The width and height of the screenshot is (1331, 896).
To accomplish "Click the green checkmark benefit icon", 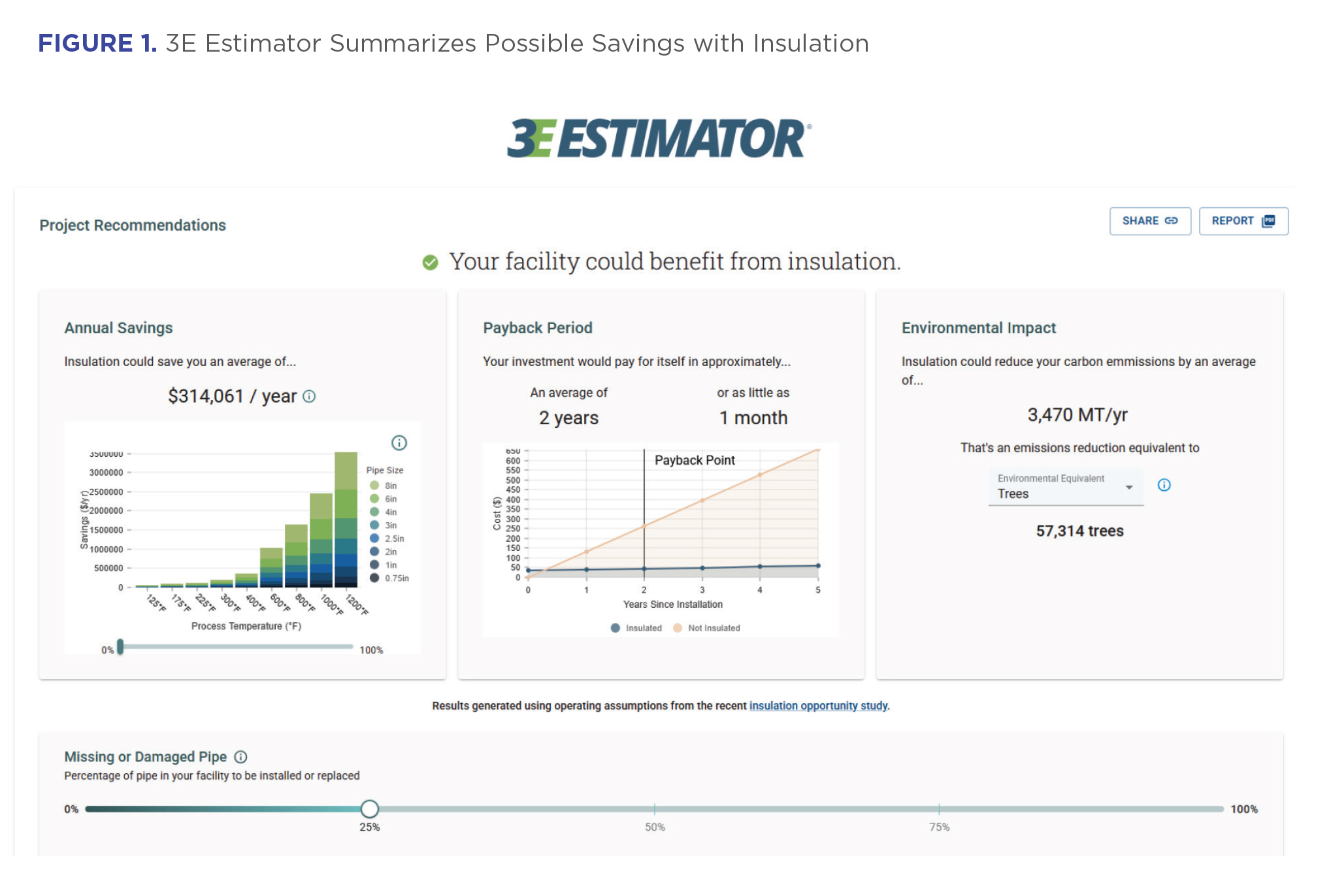I will 430,262.
